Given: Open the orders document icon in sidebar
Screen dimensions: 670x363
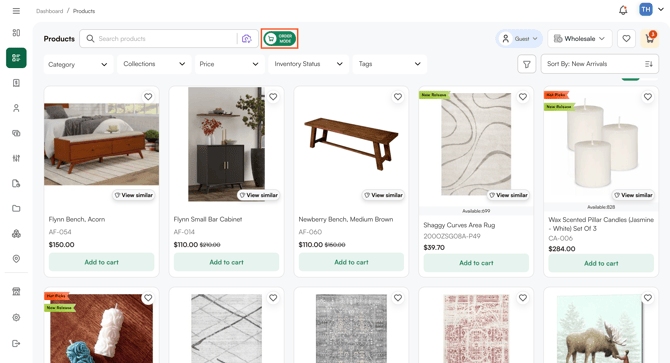Looking at the screenshot, I should (16, 83).
